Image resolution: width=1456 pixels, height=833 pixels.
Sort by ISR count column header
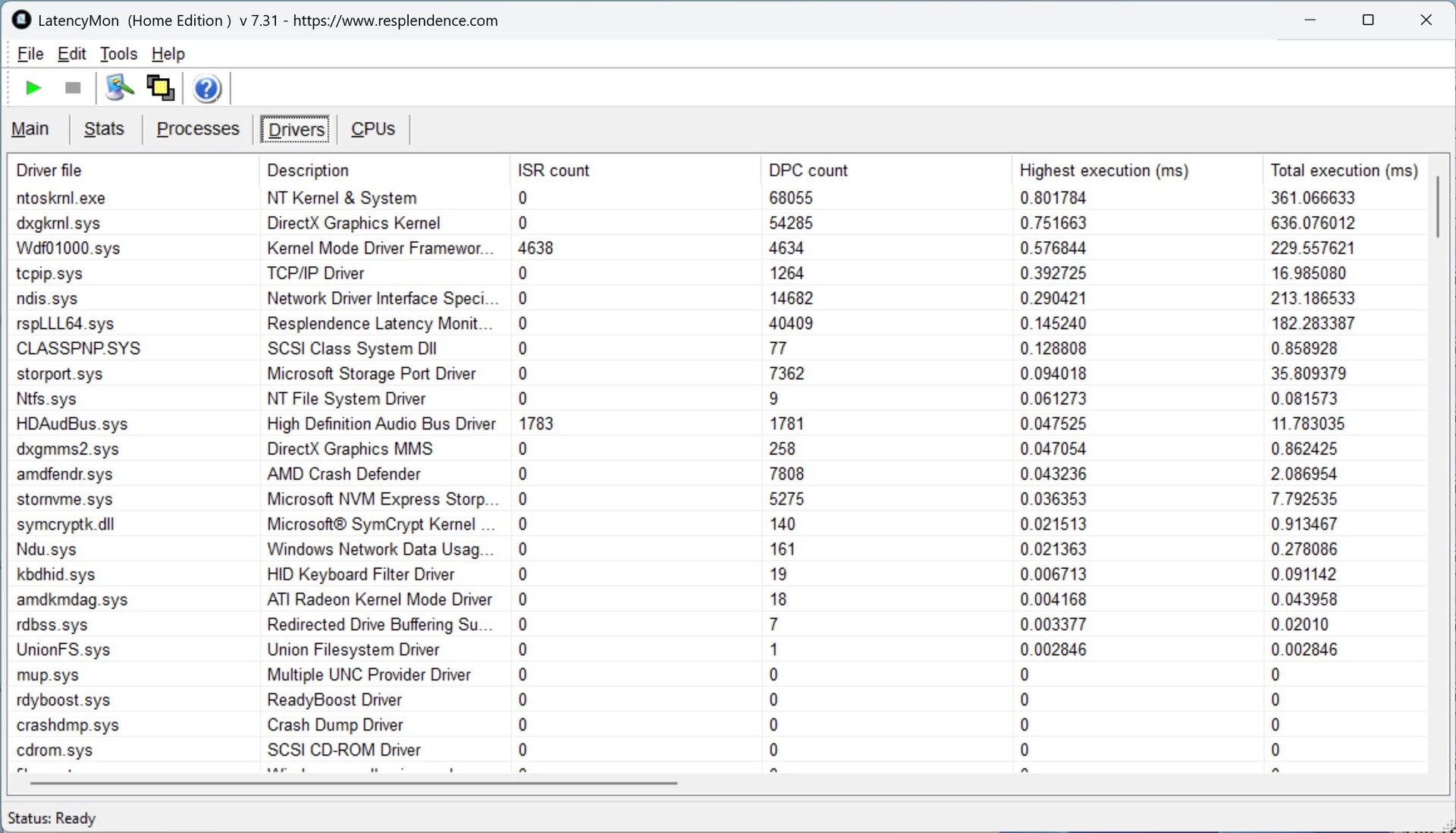pyautogui.click(x=553, y=171)
